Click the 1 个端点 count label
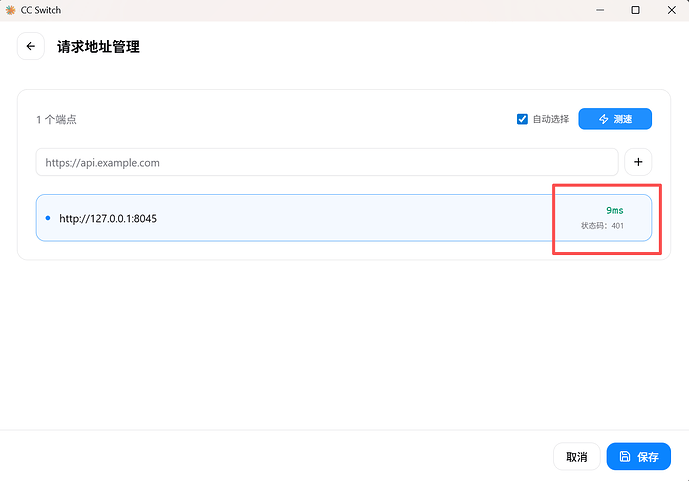The height and width of the screenshot is (481, 689). coord(56,119)
